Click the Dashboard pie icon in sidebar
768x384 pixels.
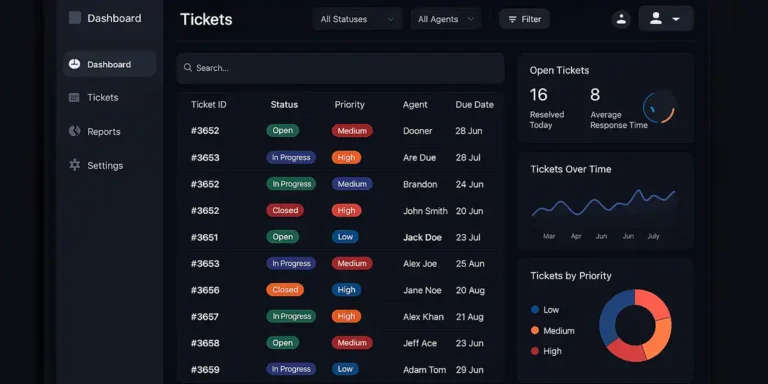(74, 64)
